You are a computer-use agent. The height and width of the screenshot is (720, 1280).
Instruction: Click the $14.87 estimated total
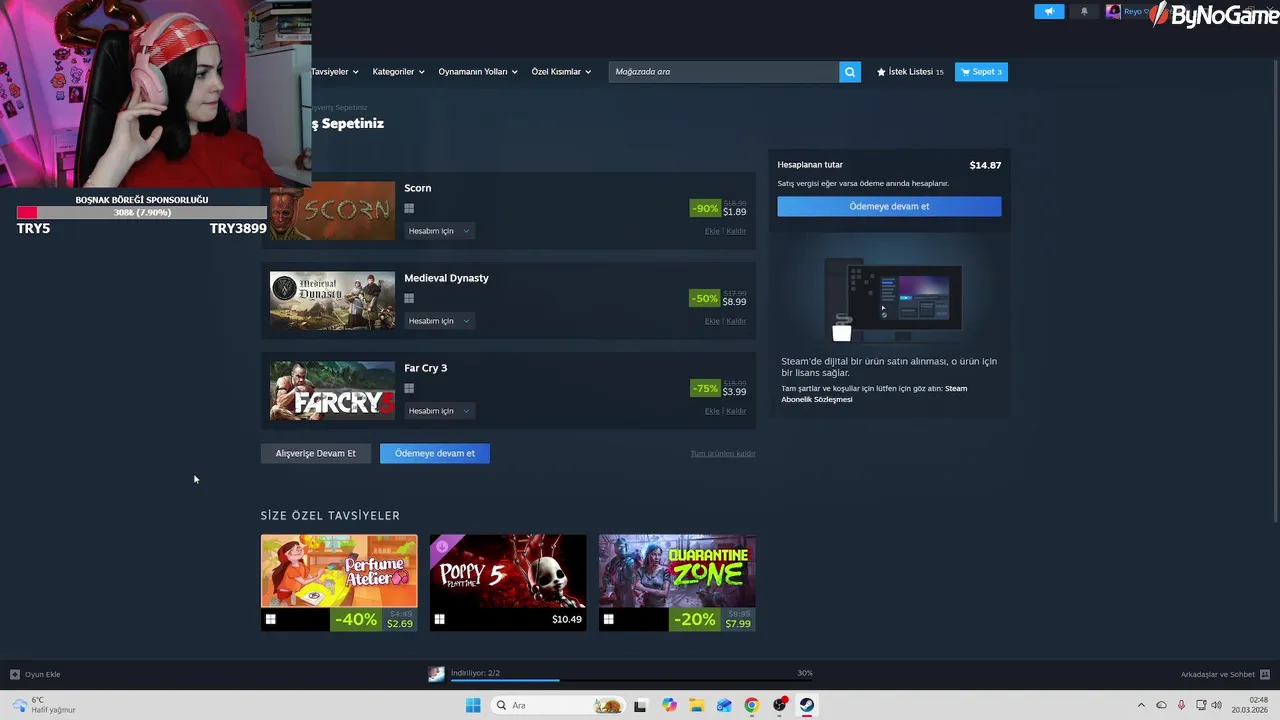(x=985, y=165)
